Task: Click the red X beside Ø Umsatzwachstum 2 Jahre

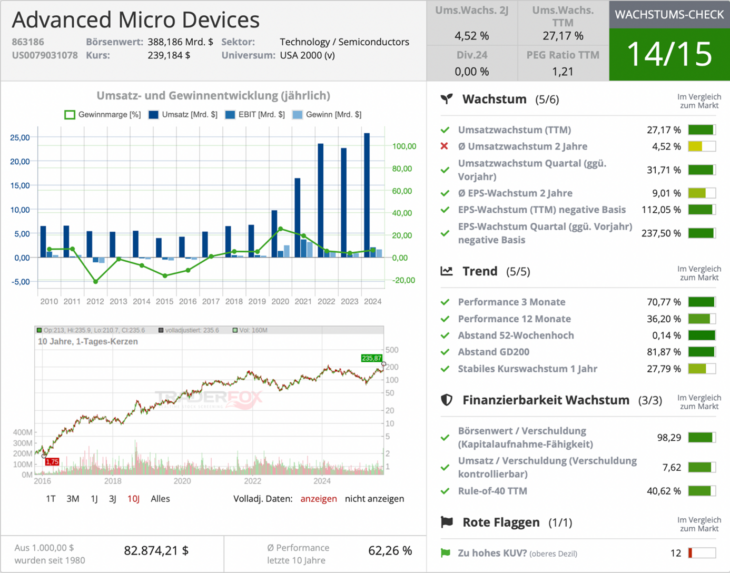Action: pyautogui.click(x=445, y=147)
